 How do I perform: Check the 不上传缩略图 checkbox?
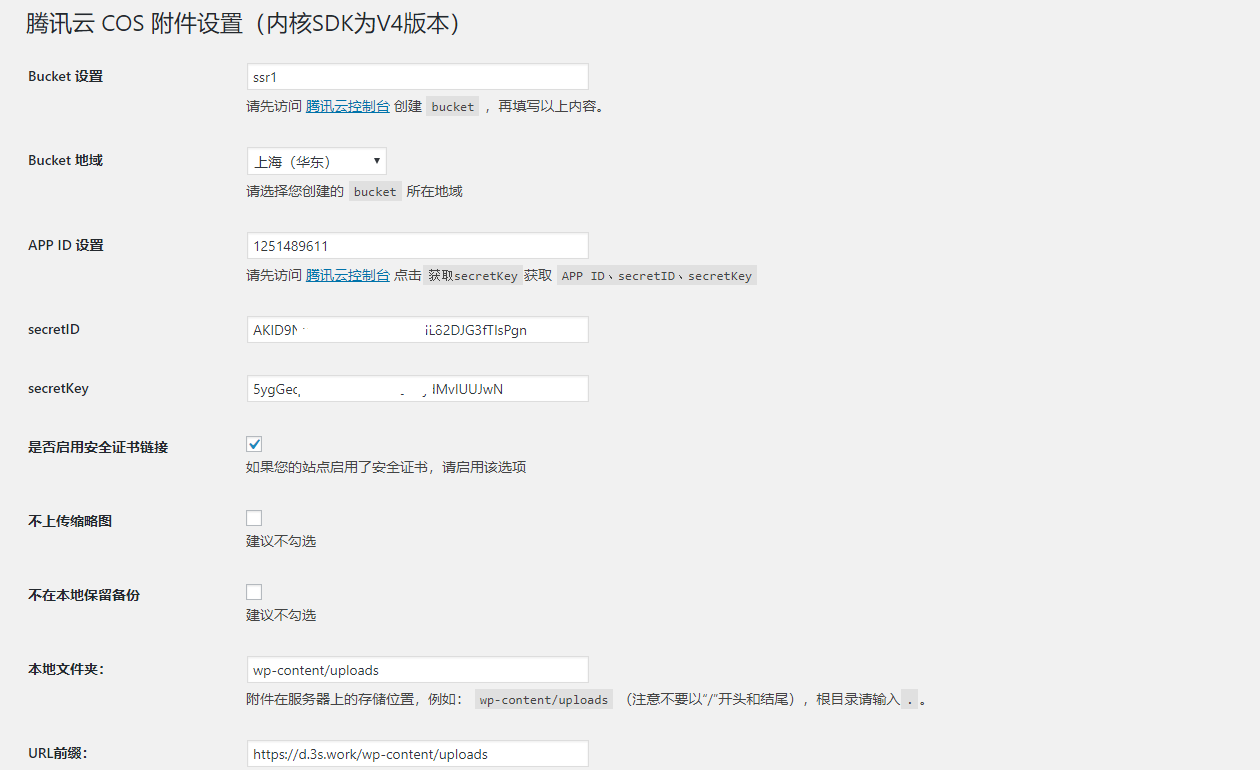[x=254, y=518]
